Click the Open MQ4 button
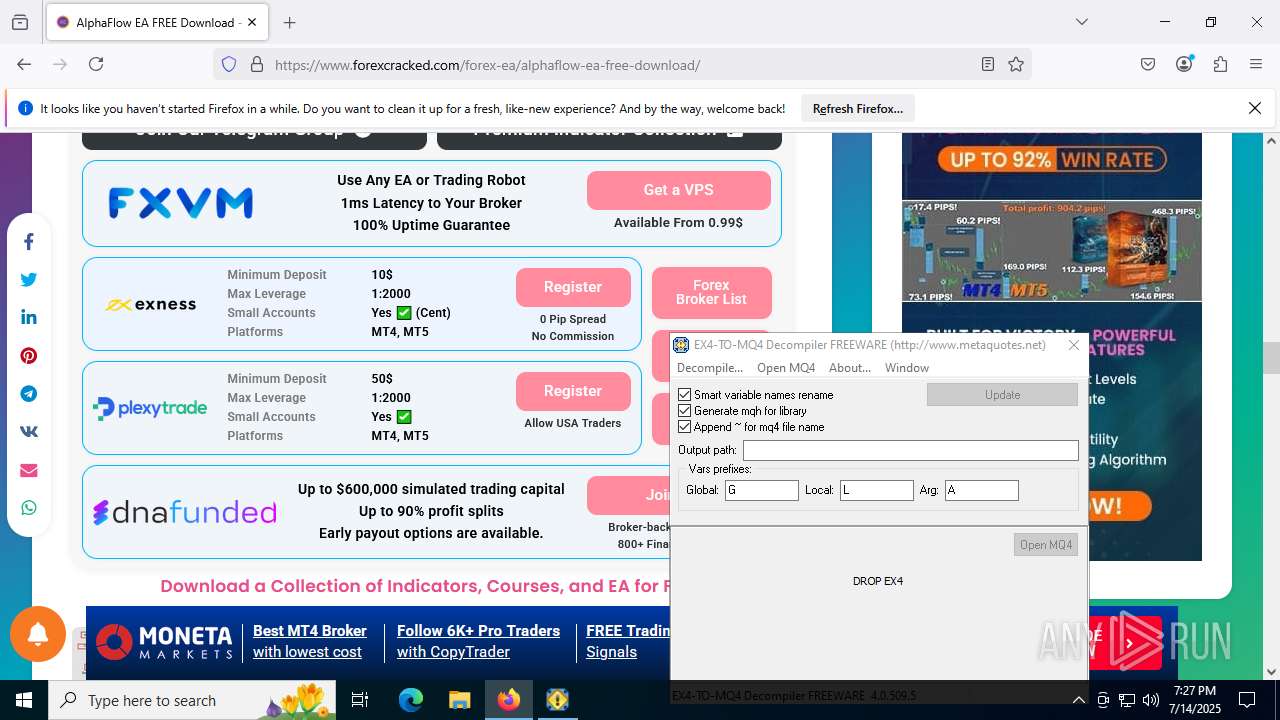The height and width of the screenshot is (720, 1280). [x=1046, y=545]
